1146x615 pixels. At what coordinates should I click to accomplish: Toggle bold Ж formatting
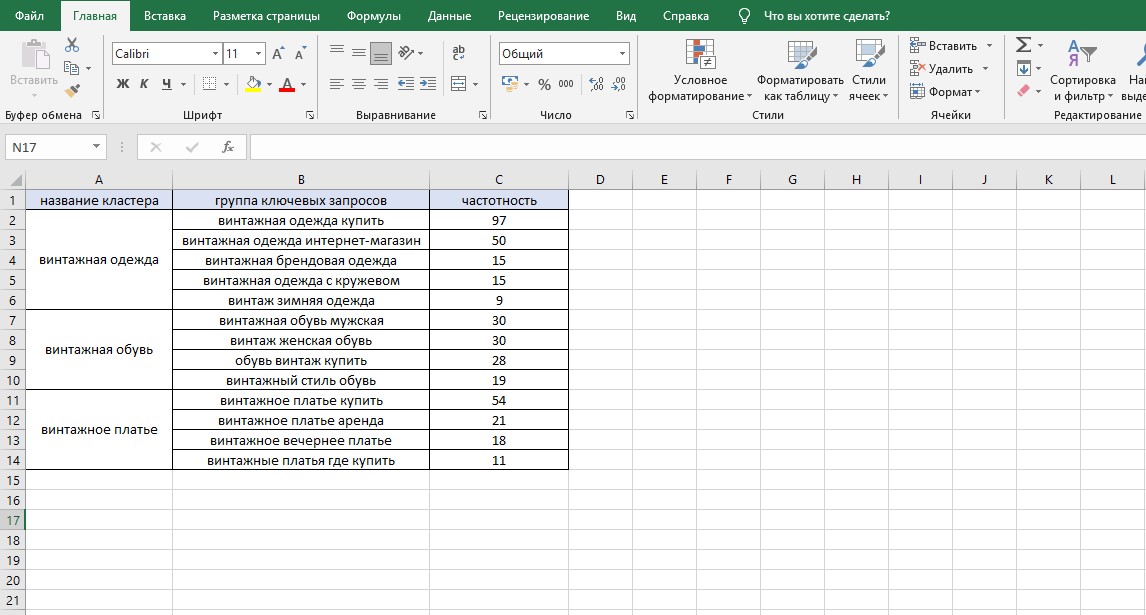(123, 84)
